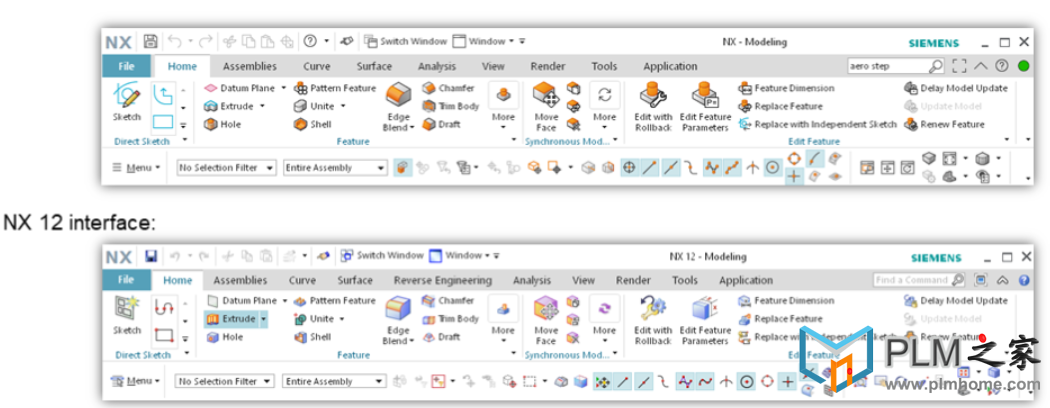The width and height of the screenshot is (1050, 408).
Task: Open the Application tab in the NX 12 window
Action: [745, 280]
